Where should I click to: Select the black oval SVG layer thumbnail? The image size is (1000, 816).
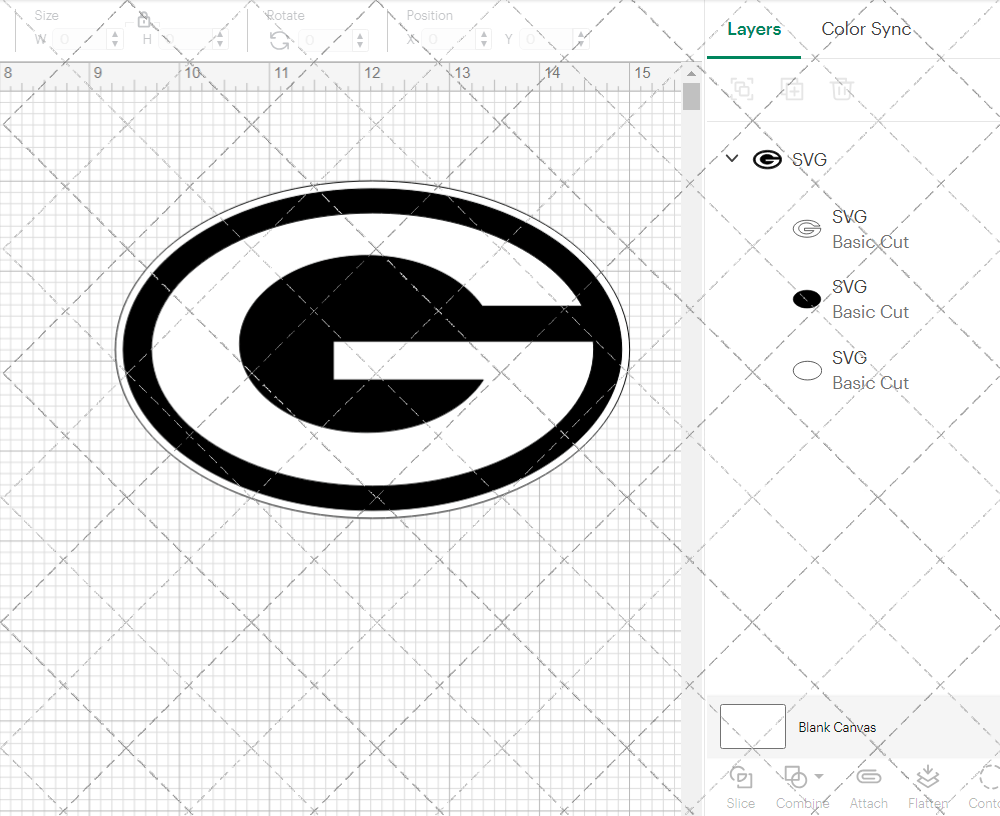click(x=807, y=299)
